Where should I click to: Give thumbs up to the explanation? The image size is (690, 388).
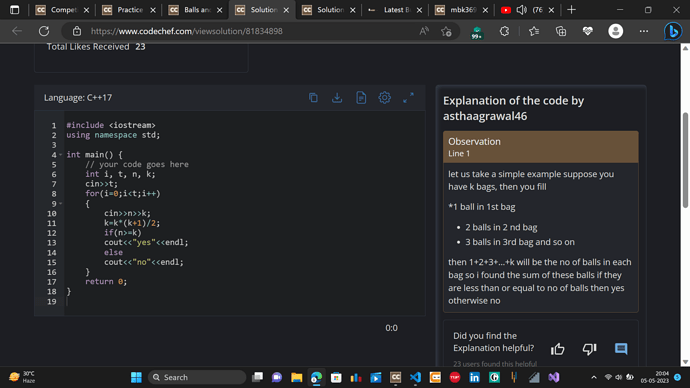click(558, 349)
